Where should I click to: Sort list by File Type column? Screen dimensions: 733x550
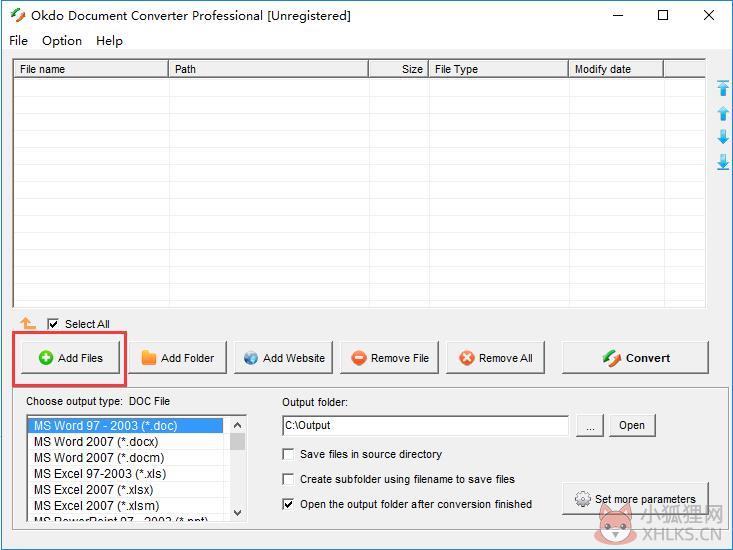click(x=499, y=69)
